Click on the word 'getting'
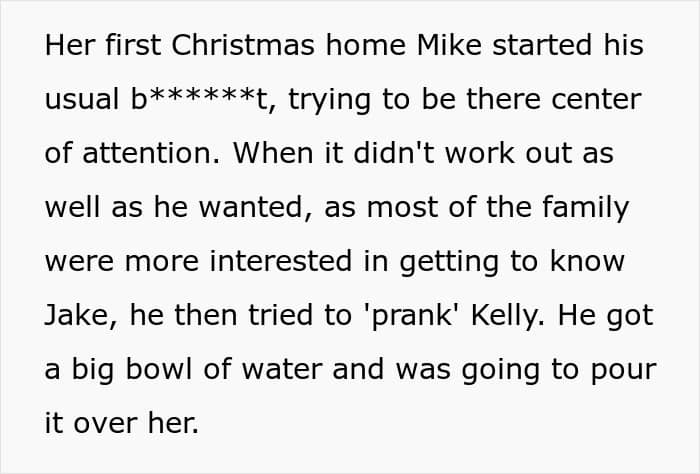700x474 pixels. pyautogui.click(x=449, y=263)
